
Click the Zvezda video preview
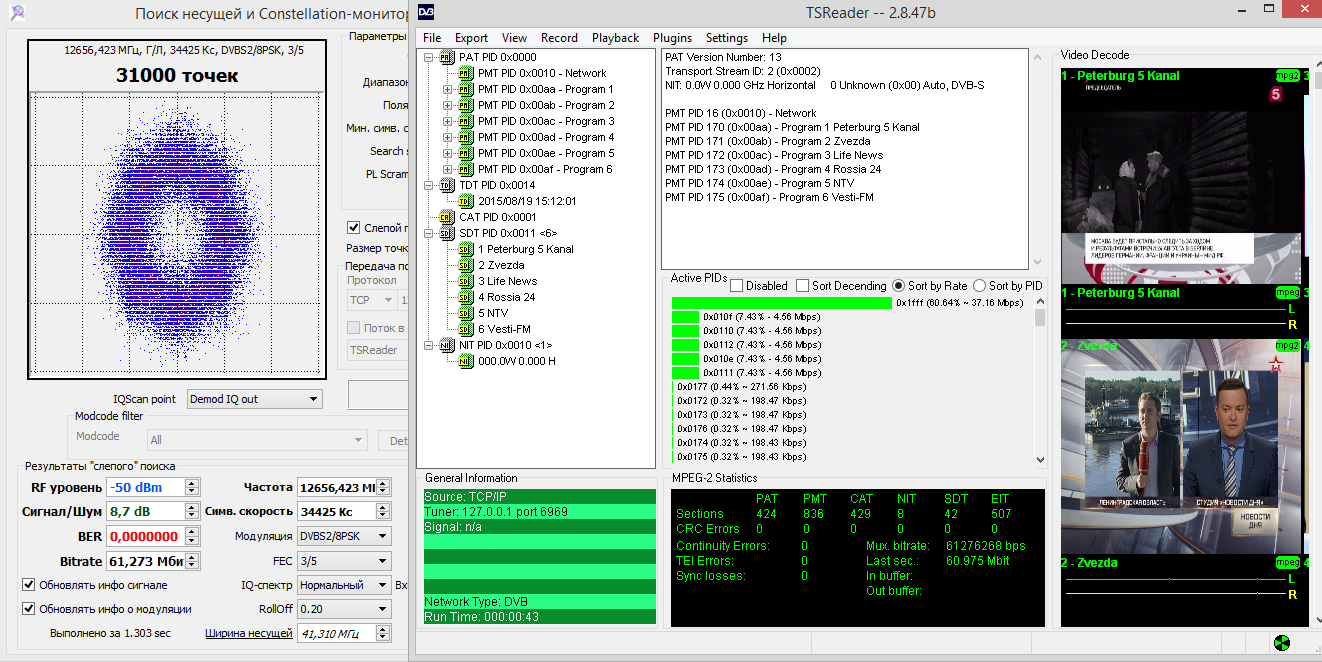coord(1180,447)
